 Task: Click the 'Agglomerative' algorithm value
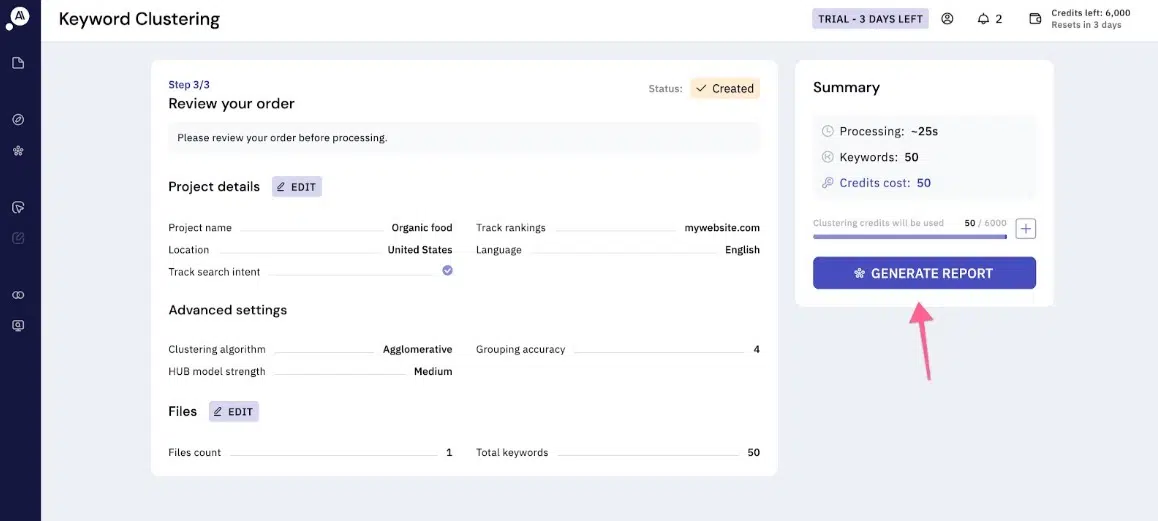coord(417,350)
